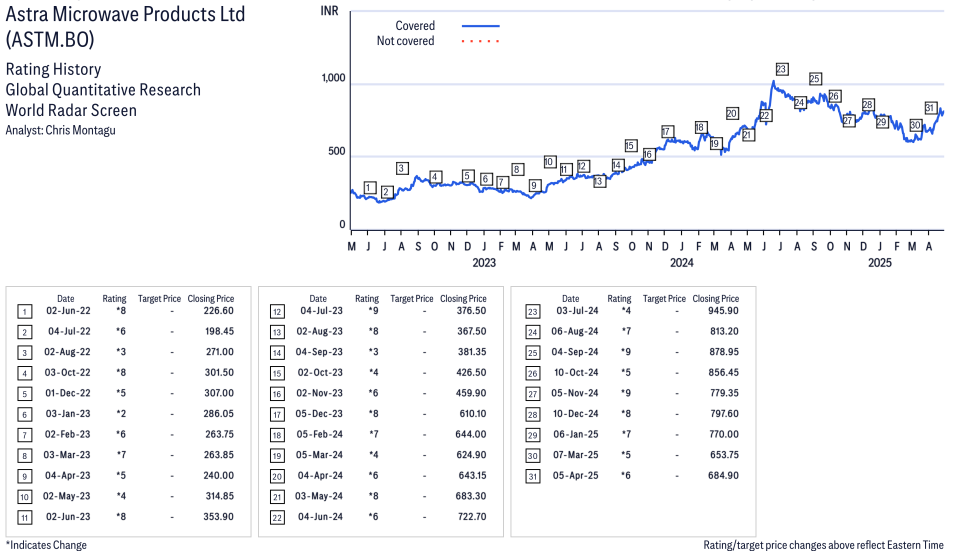Click chart marker 23 at the price peak
The width and height of the screenshot is (955, 551).
tap(781, 69)
